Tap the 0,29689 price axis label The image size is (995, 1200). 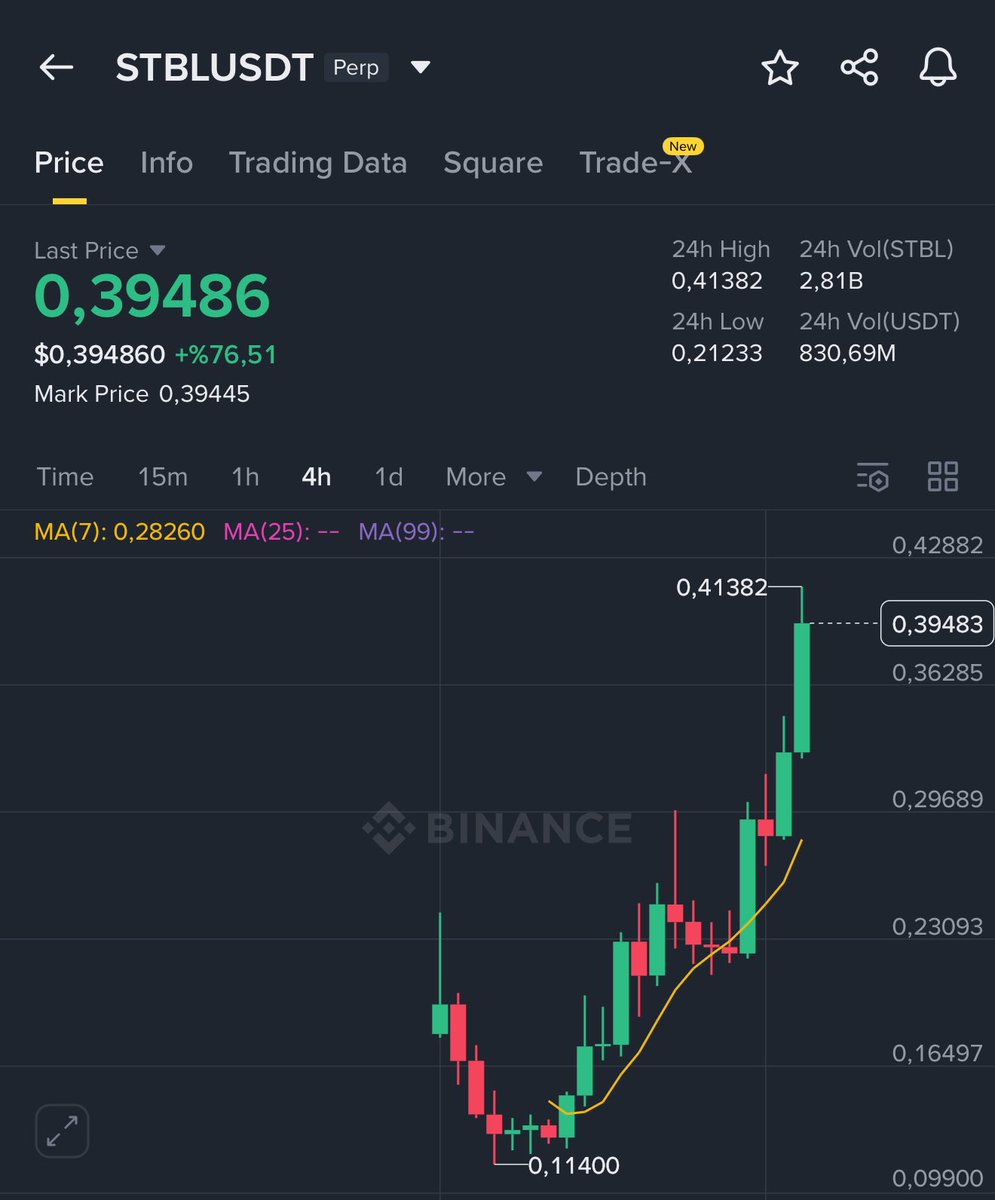[937, 799]
